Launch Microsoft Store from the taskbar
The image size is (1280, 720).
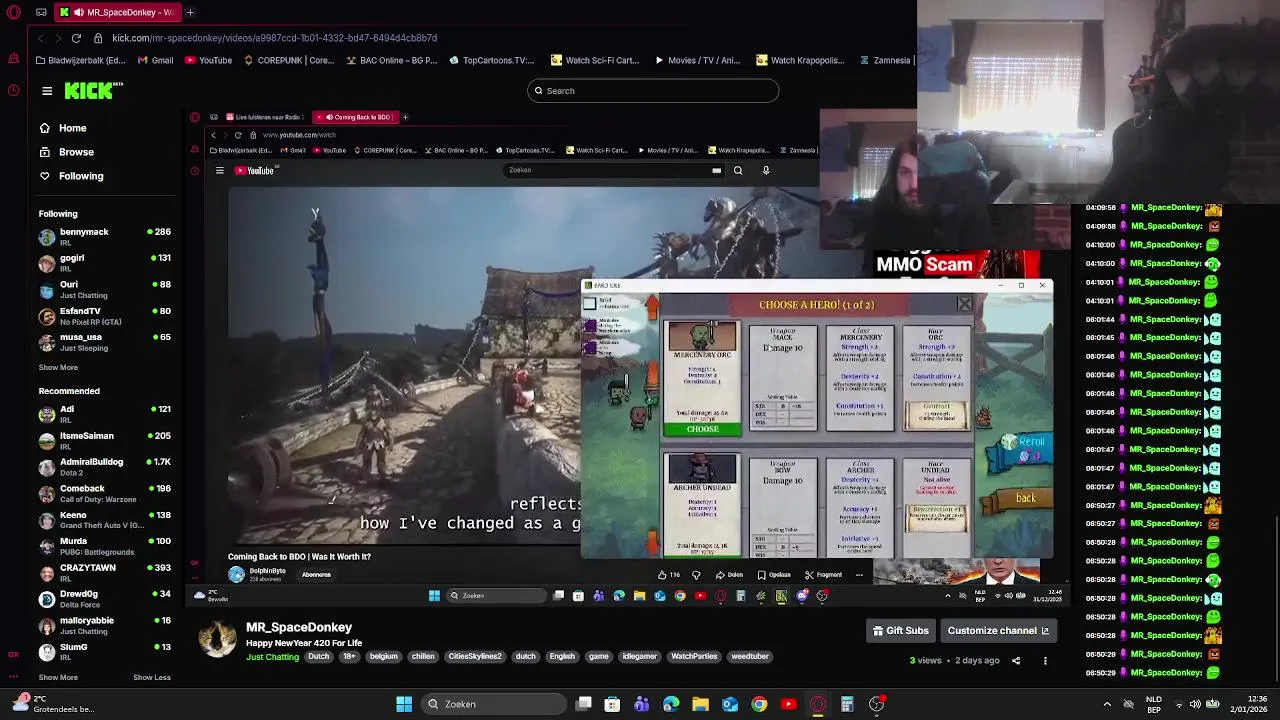click(612, 704)
